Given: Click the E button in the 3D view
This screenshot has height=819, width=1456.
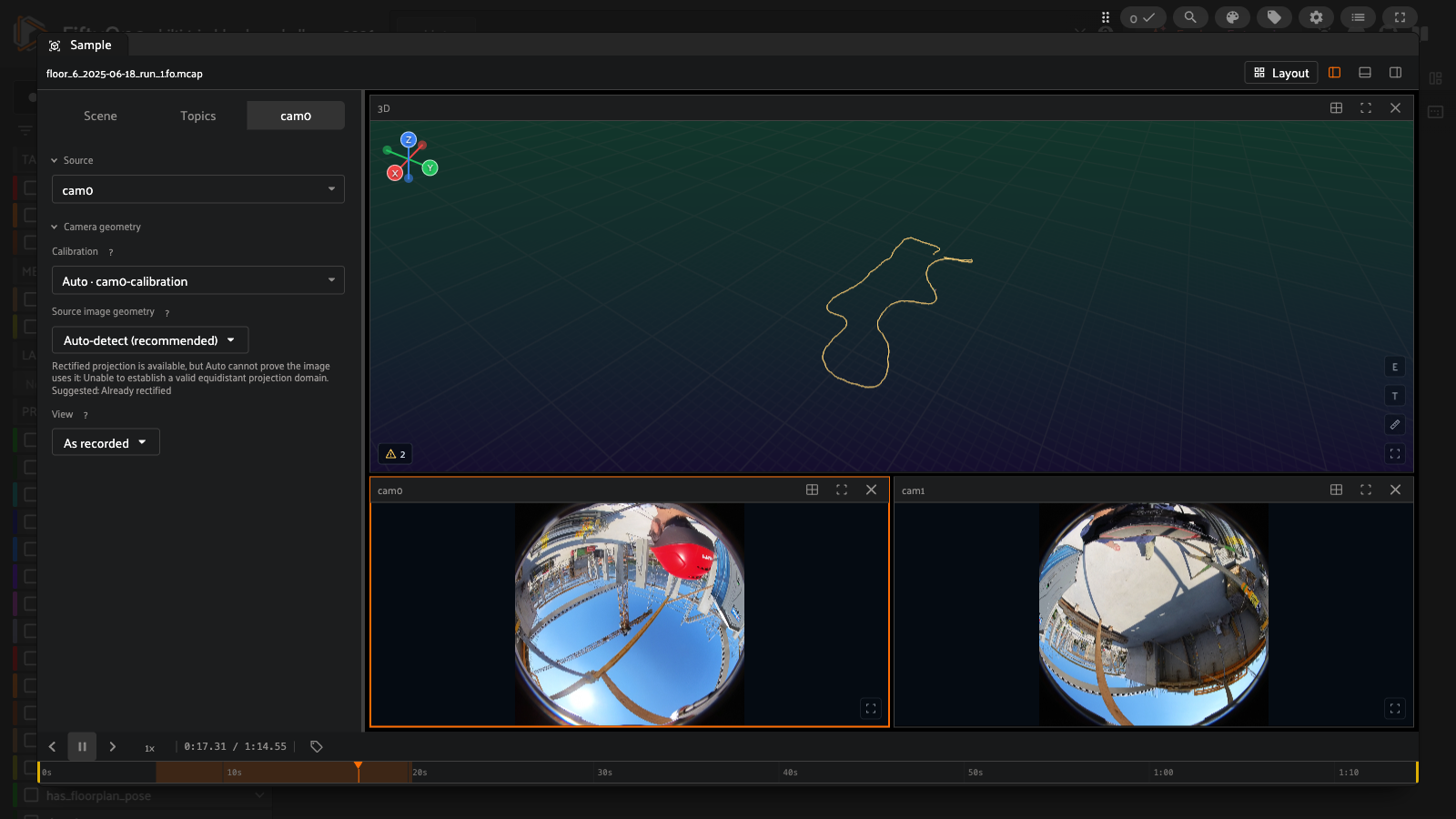Looking at the screenshot, I should 1395,367.
